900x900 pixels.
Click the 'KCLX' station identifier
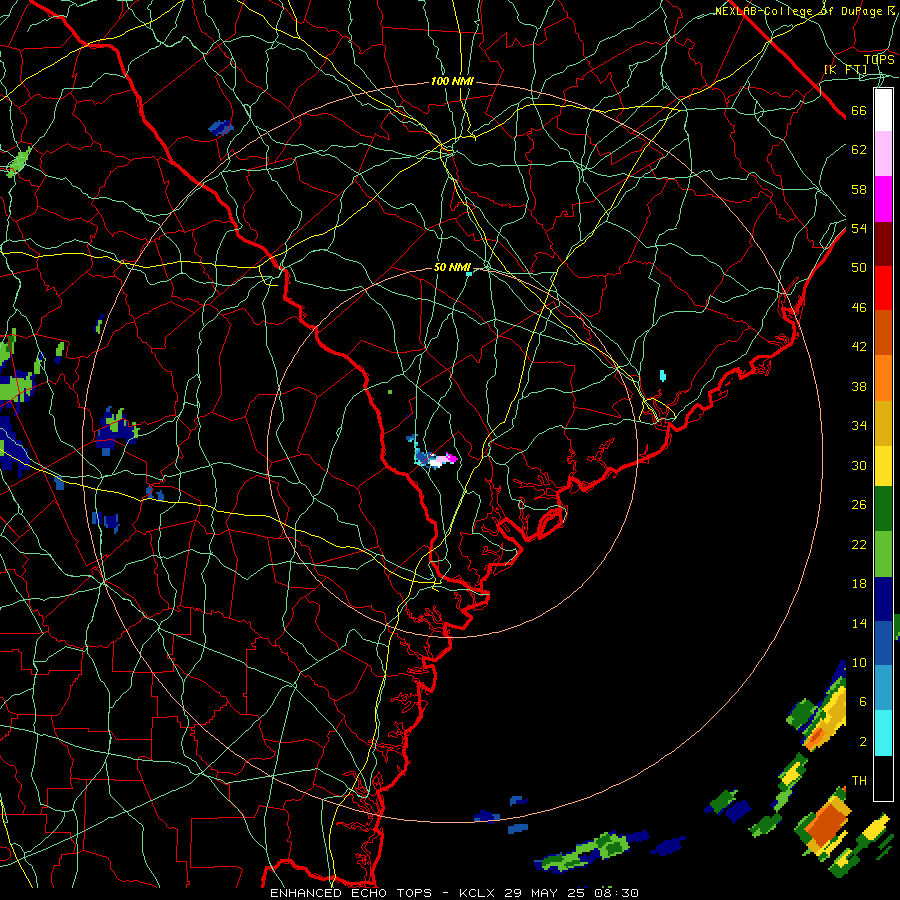[x=478, y=893]
